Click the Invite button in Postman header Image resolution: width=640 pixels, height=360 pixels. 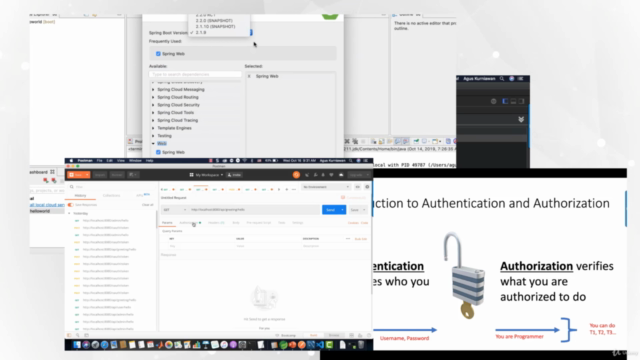(235, 175)
